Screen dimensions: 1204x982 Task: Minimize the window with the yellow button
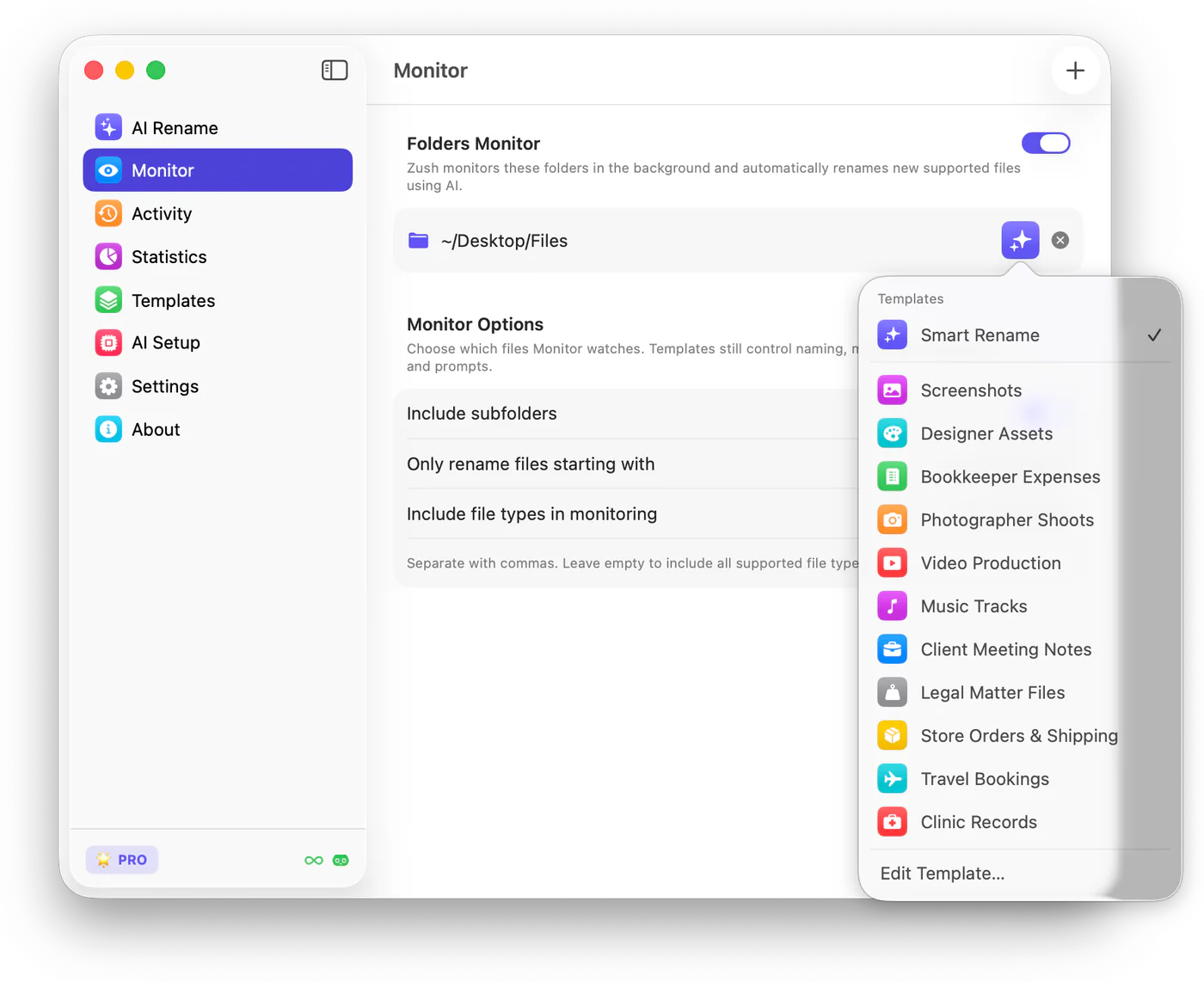(125, 71)
